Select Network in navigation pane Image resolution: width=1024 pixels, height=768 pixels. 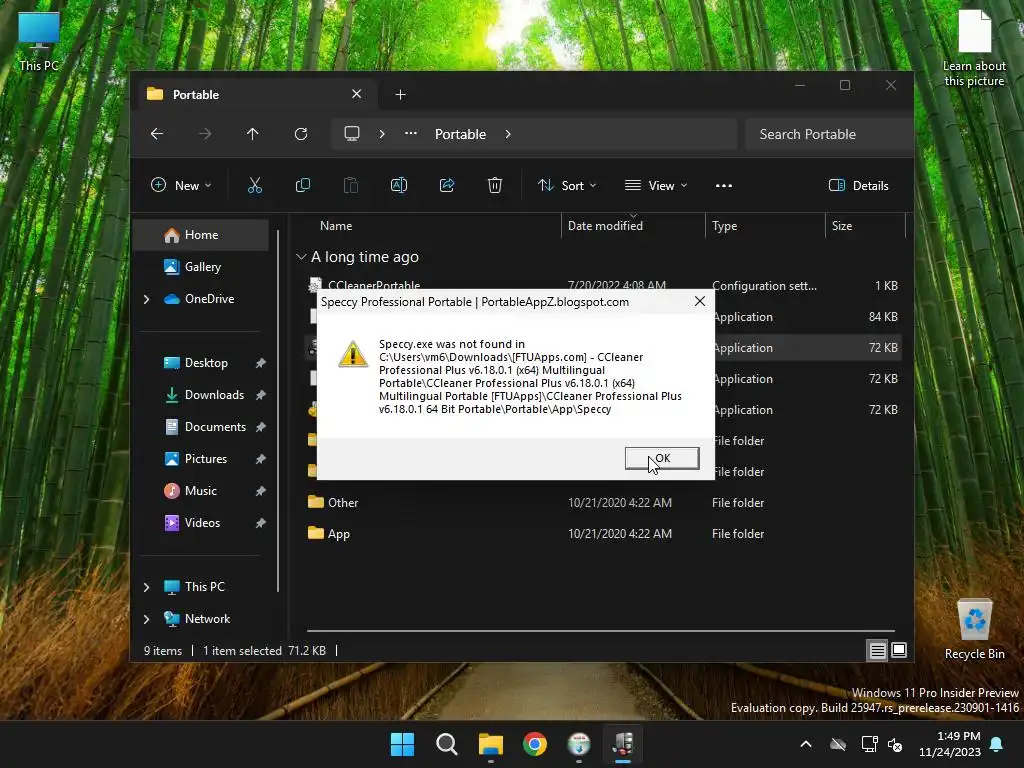click(207, 618)
